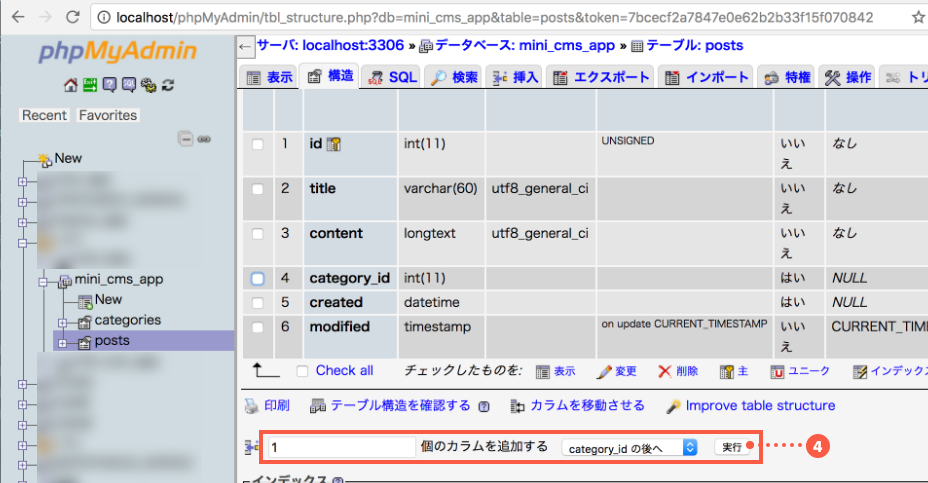The image size is (928, 483).
Task: Click the 削除 (delete) red X icon
Action: (664, 371)
